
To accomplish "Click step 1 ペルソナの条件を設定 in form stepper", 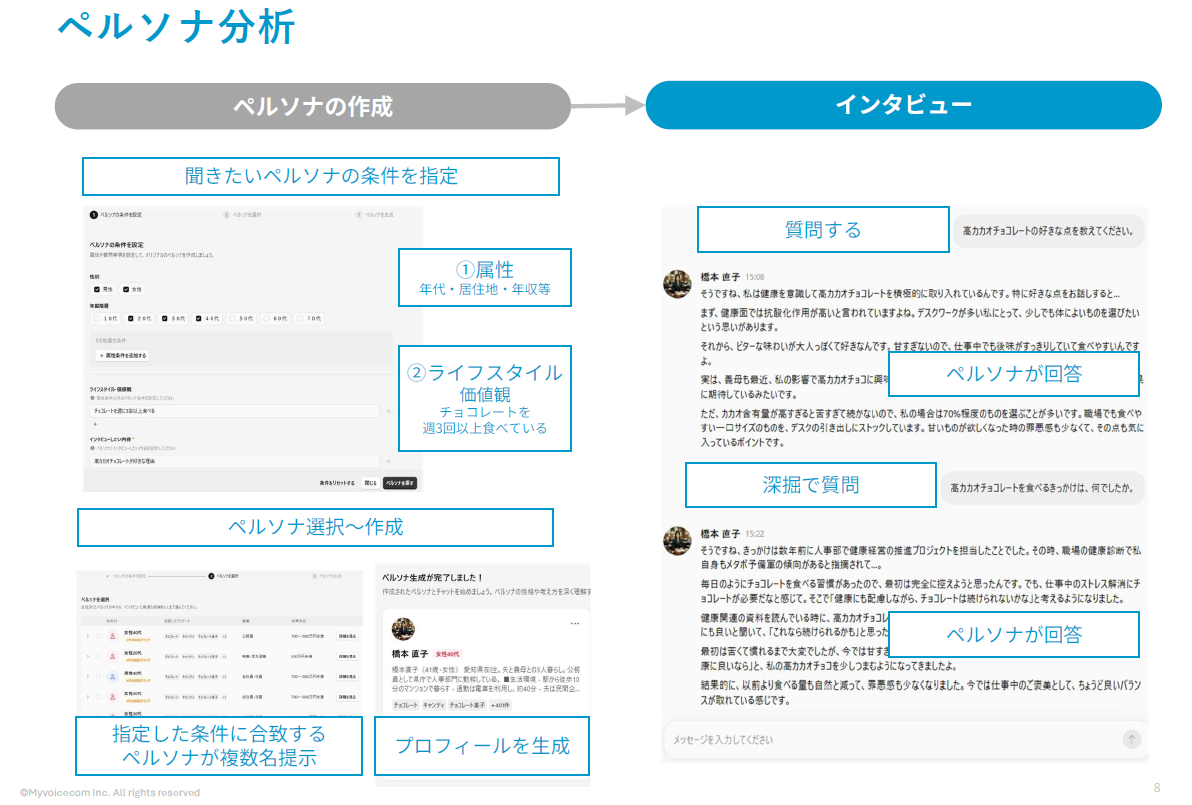I will click(116, 215).
